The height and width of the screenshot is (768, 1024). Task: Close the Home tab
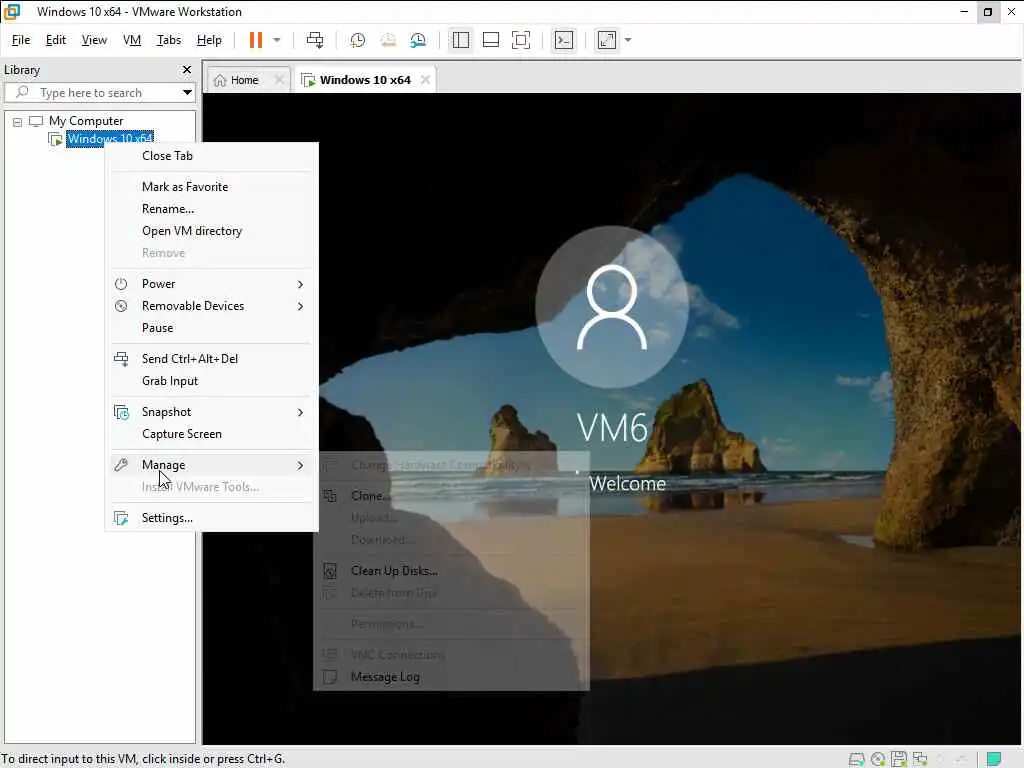click(280, 80)
